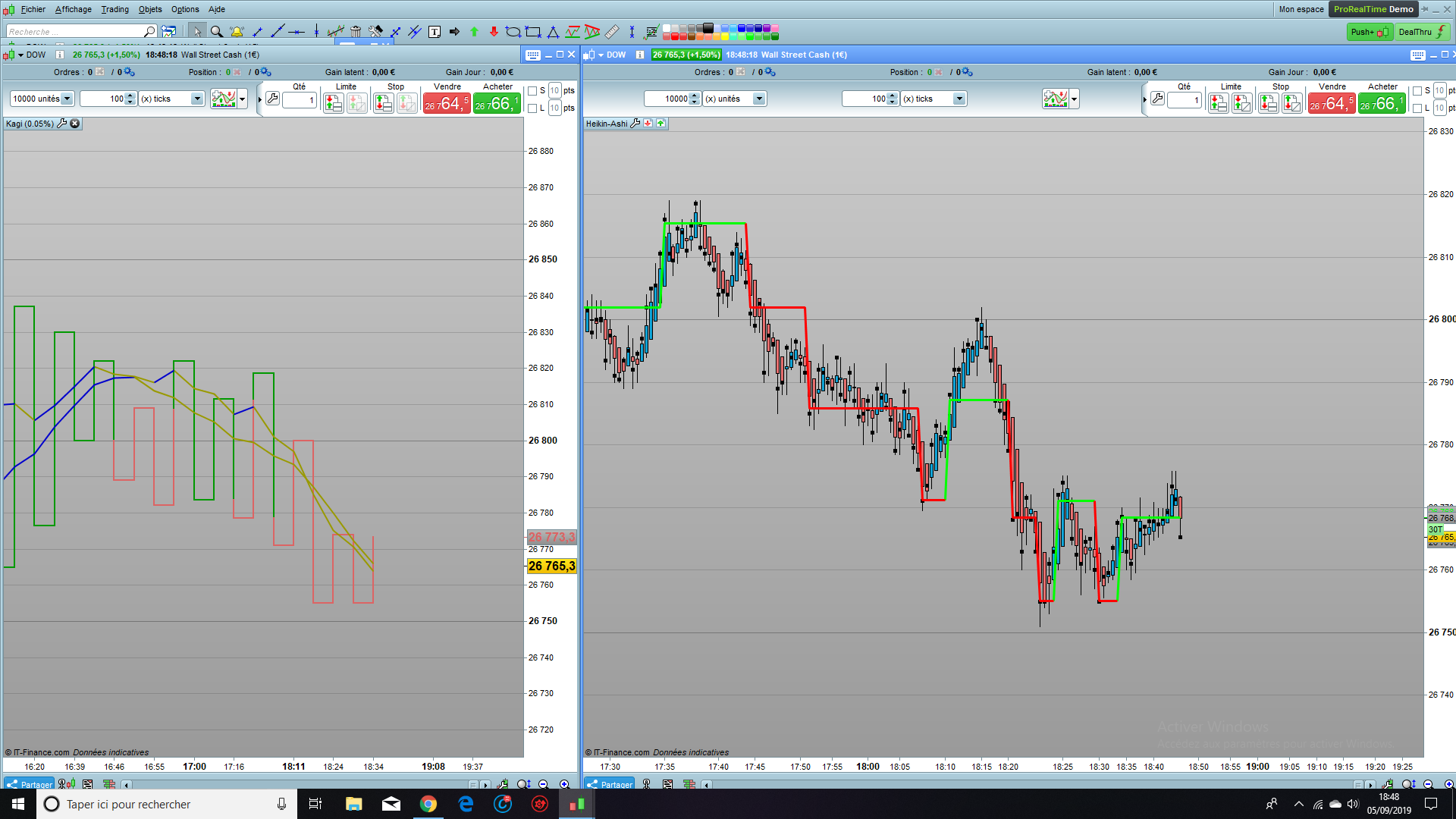Open the Objets menu
This screenshot has height=819, width=1456.
150,9
